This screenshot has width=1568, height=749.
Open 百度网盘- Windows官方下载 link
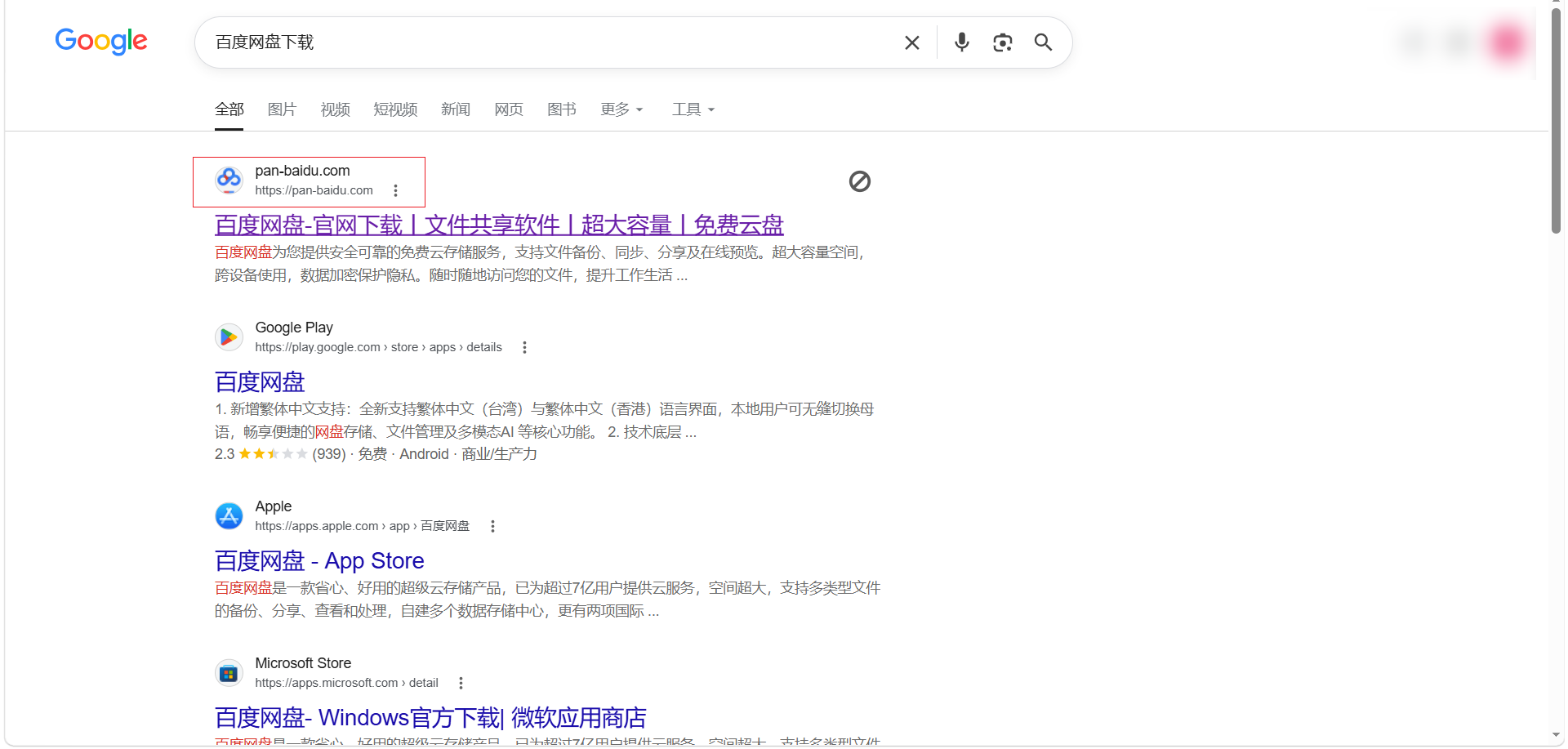430,717
